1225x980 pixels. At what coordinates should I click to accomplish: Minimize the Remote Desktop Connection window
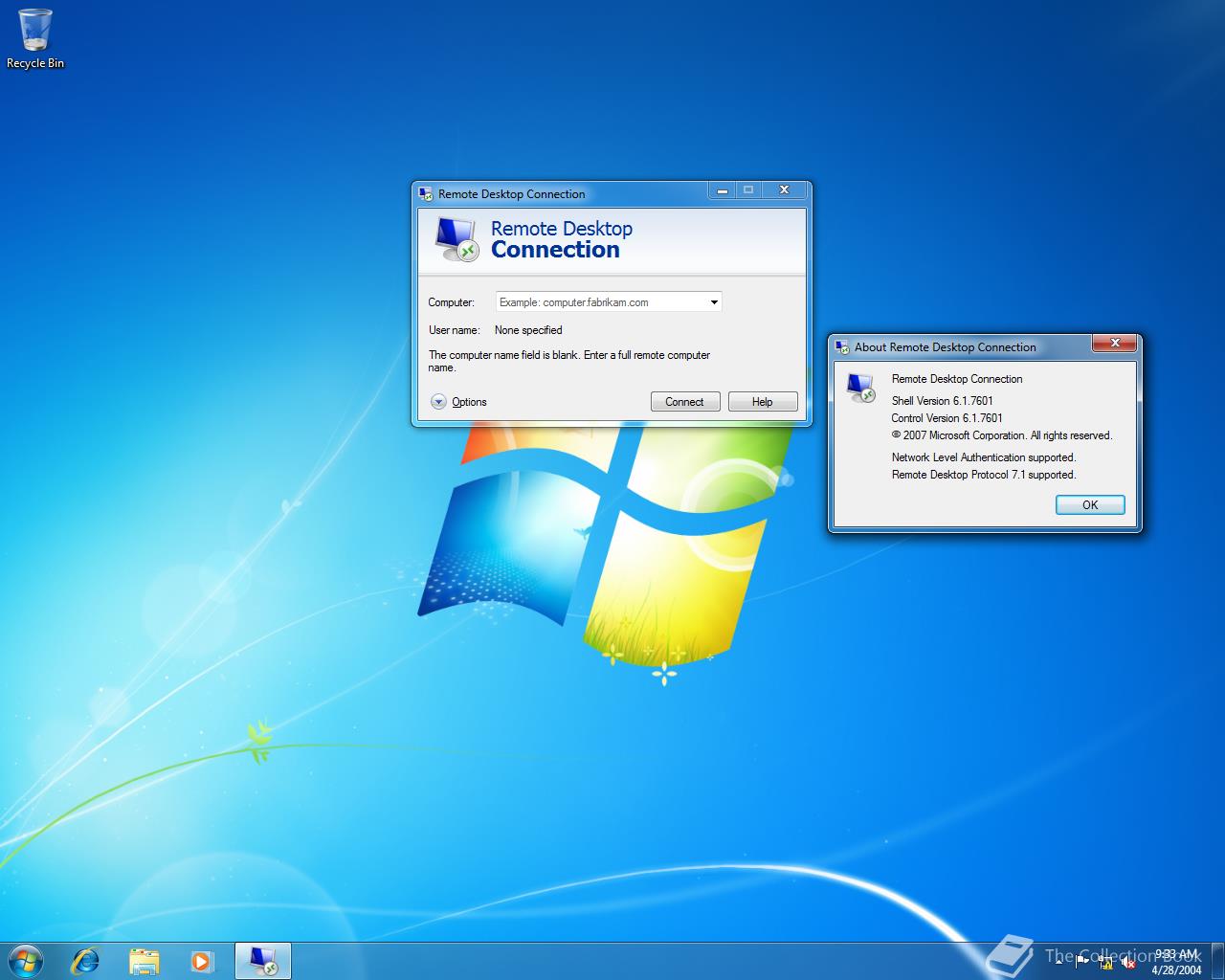point(723,190)
